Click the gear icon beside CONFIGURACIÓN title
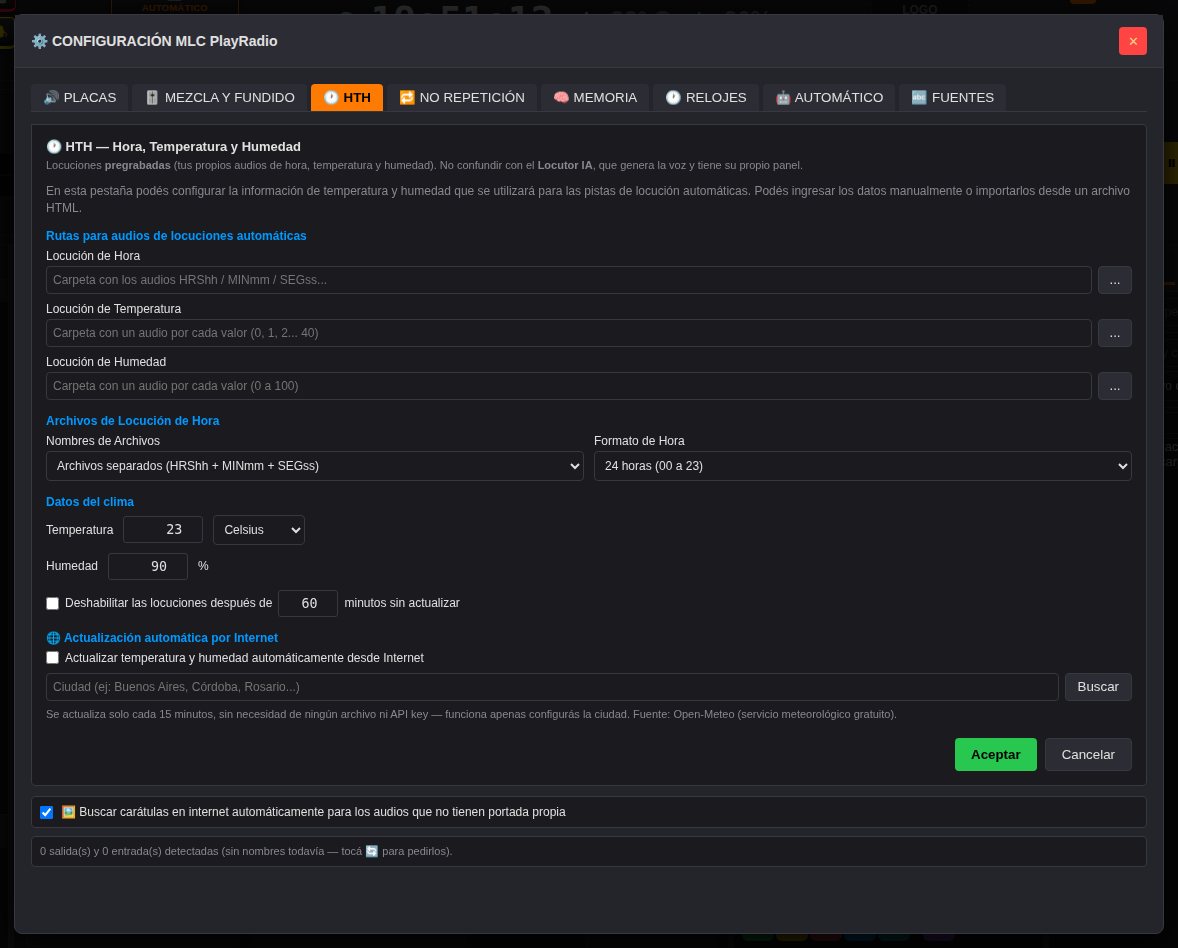The width and height of the screenshot is (1178, 948). (x=39, y=41)
